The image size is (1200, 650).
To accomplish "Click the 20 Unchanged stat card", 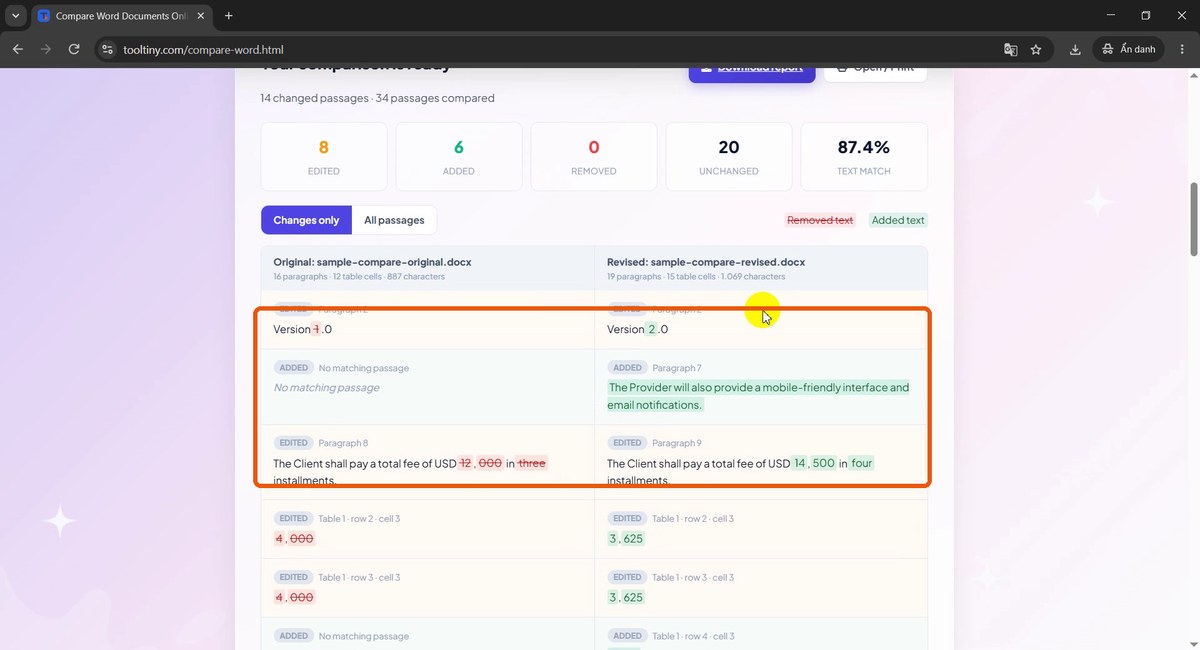I will pos(729,156).
